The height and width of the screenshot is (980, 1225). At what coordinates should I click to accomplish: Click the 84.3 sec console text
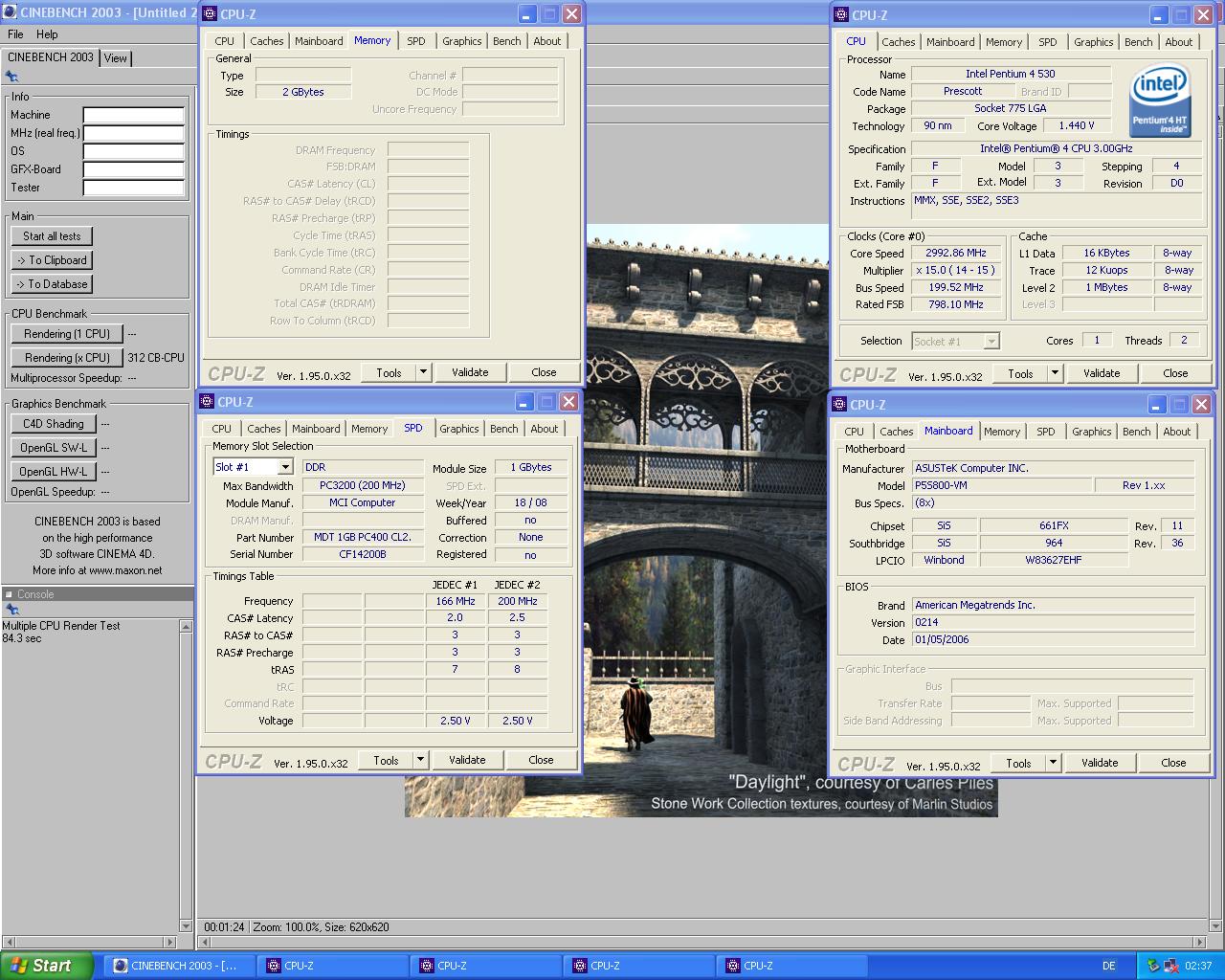22,638
